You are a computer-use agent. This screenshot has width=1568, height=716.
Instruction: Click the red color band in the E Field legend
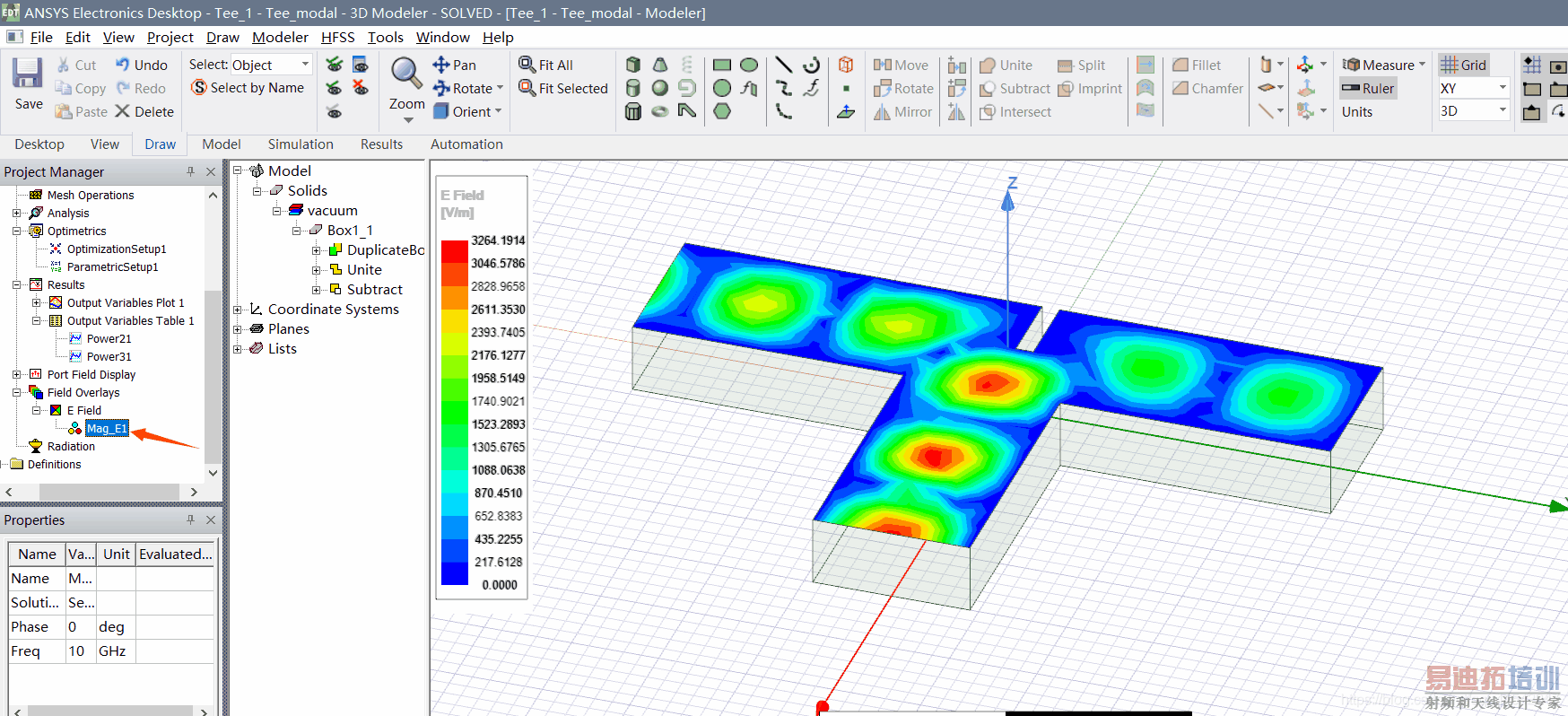pos(455,252)
